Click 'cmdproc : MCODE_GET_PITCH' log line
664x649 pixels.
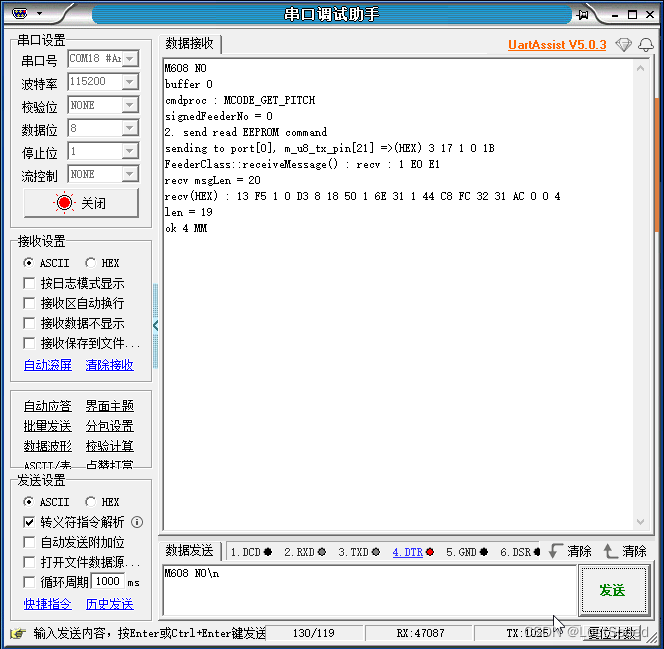pos(240,100)
